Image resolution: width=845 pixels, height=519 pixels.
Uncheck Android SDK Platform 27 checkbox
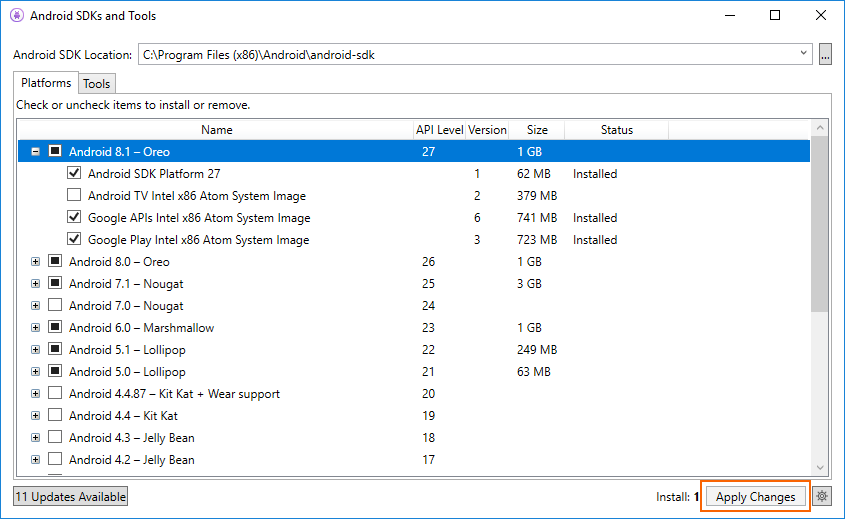pyautogui.click(x=74, y=174)
